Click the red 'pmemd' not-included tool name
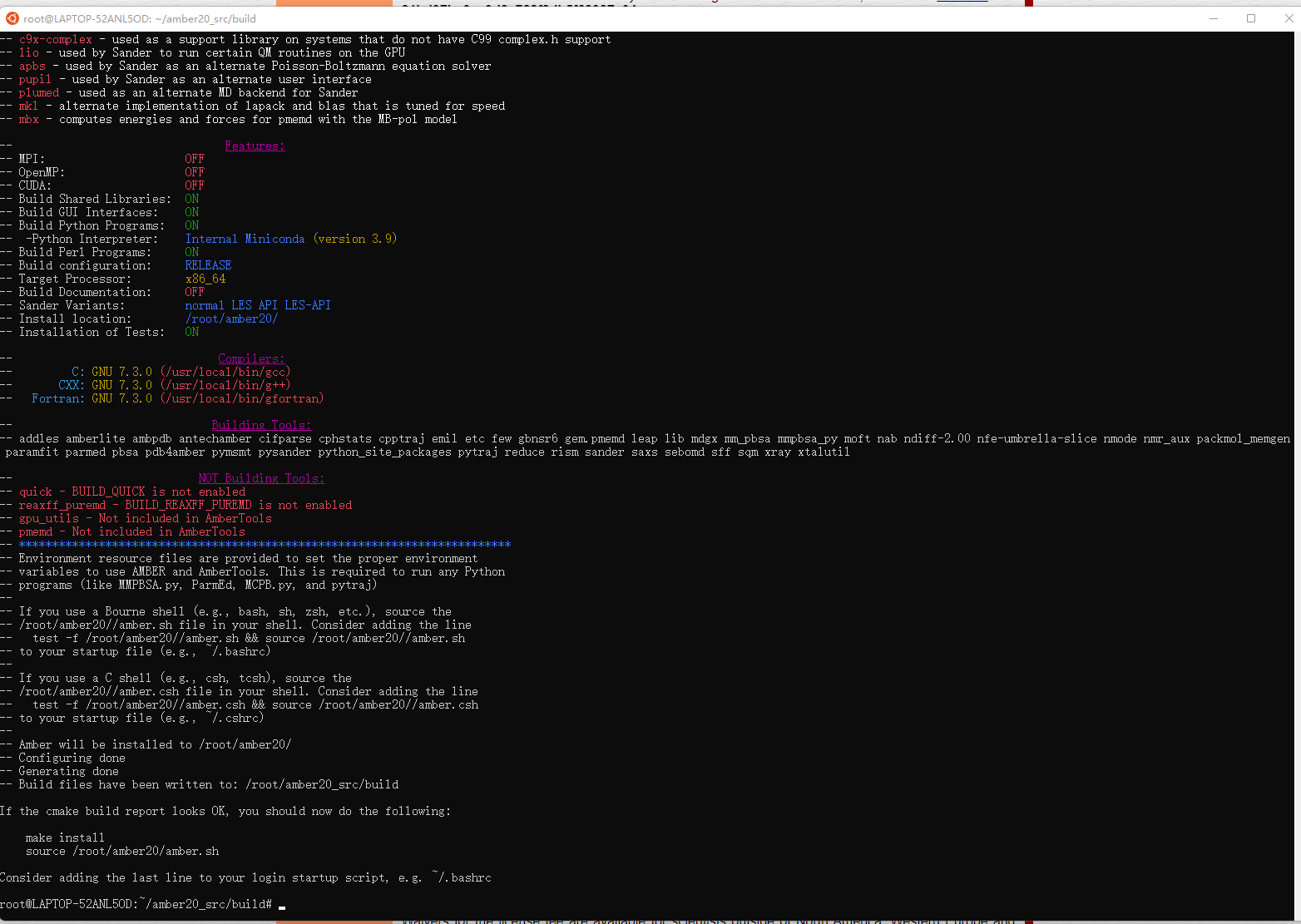 coord(36,531)
